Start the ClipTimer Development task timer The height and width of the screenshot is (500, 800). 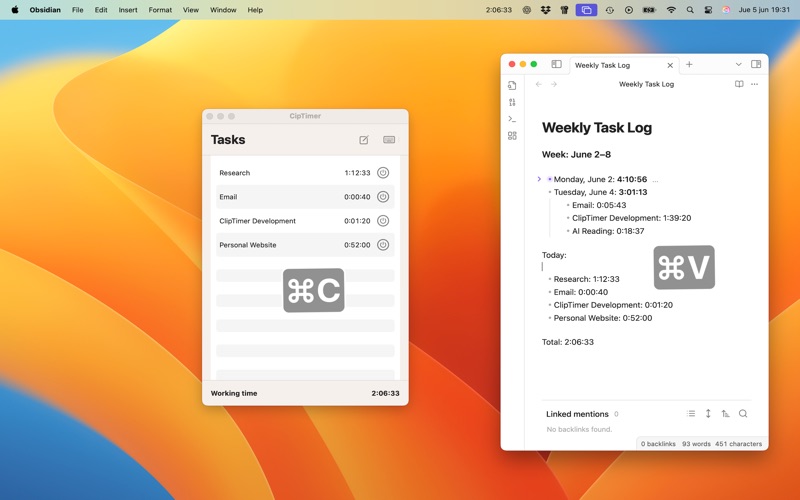(383, 221)
